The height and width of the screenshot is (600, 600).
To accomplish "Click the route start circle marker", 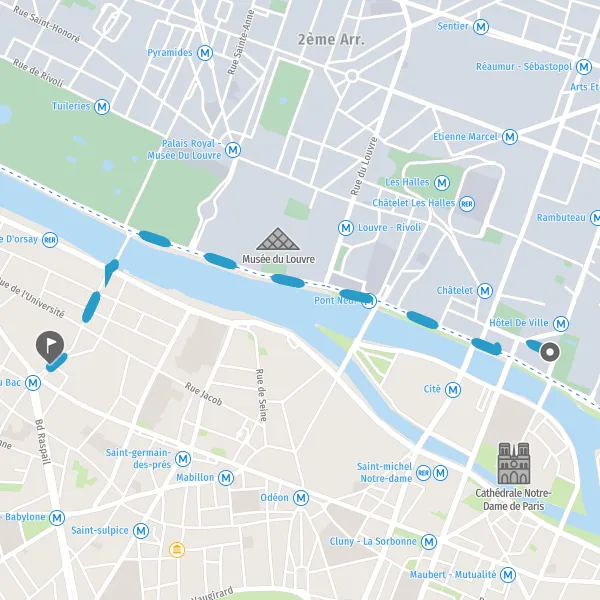I will 550,352.
